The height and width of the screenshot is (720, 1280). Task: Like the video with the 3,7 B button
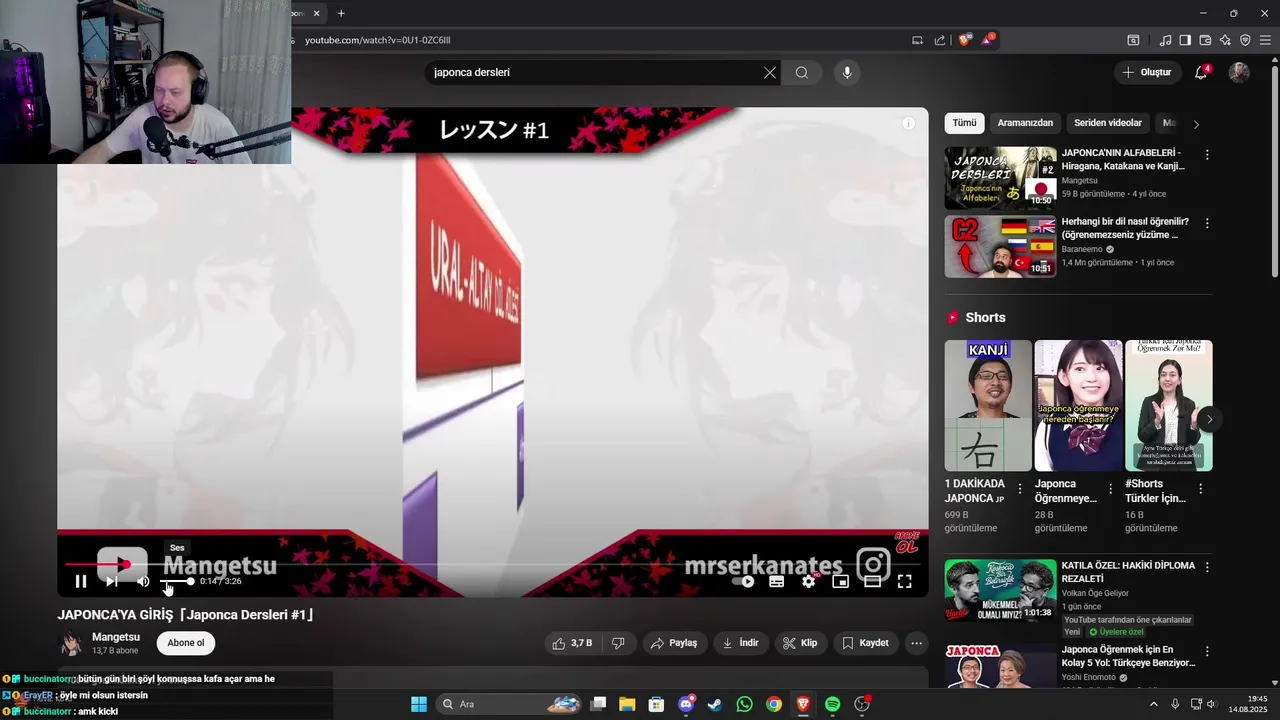click(572, 643)
